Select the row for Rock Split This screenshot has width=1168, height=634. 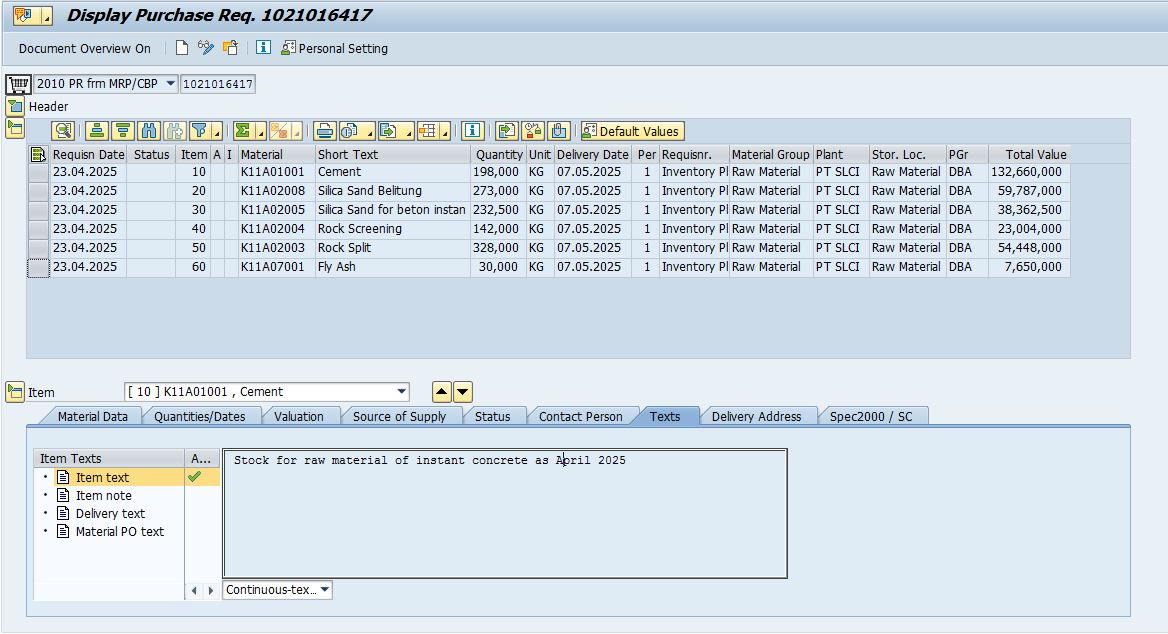pyautogui.click(x=38, y=248)
